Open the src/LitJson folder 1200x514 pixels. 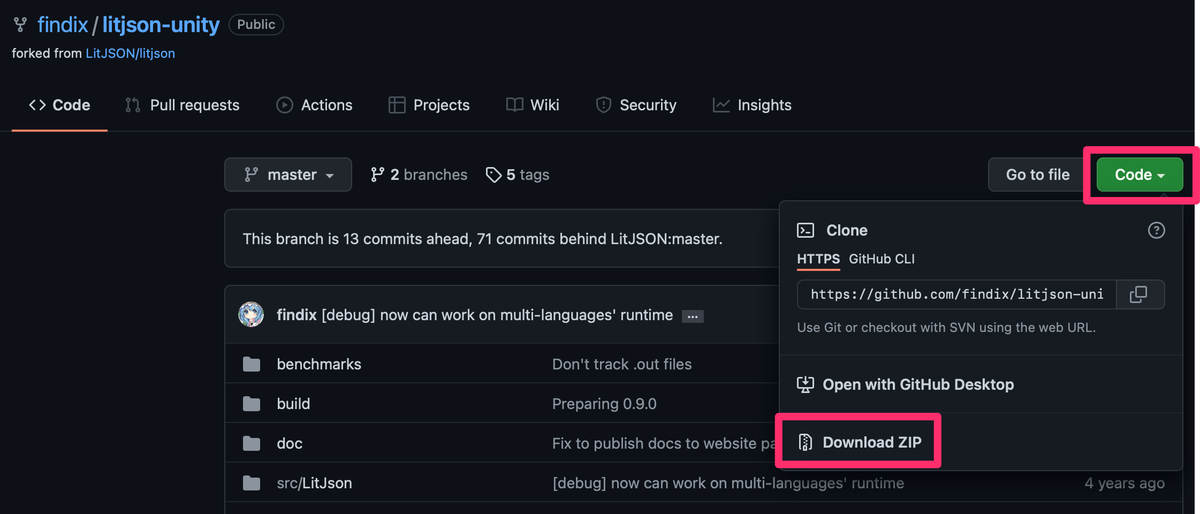click(x=314, y=483)
